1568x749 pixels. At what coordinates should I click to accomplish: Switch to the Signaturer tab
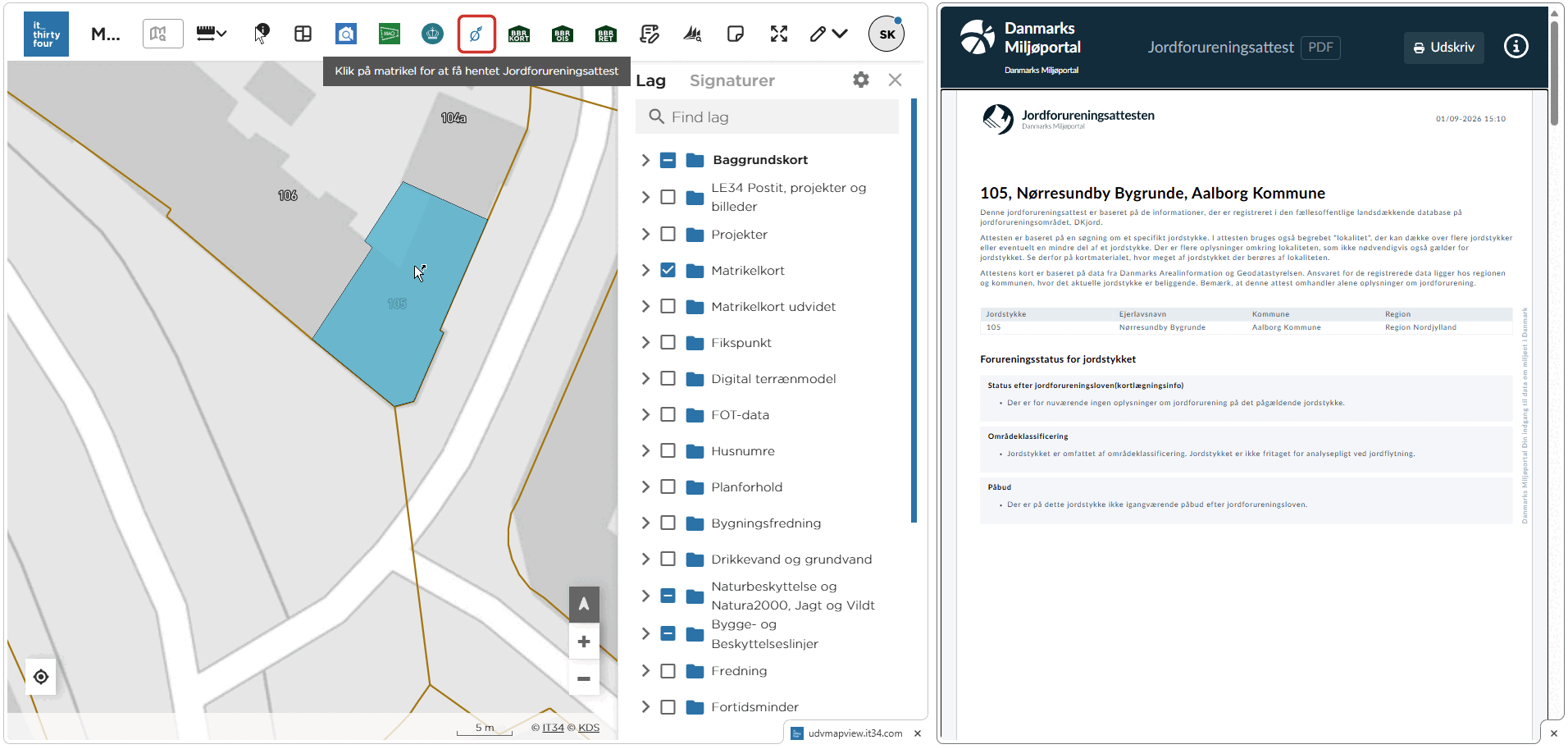click(x=732, y=80)
